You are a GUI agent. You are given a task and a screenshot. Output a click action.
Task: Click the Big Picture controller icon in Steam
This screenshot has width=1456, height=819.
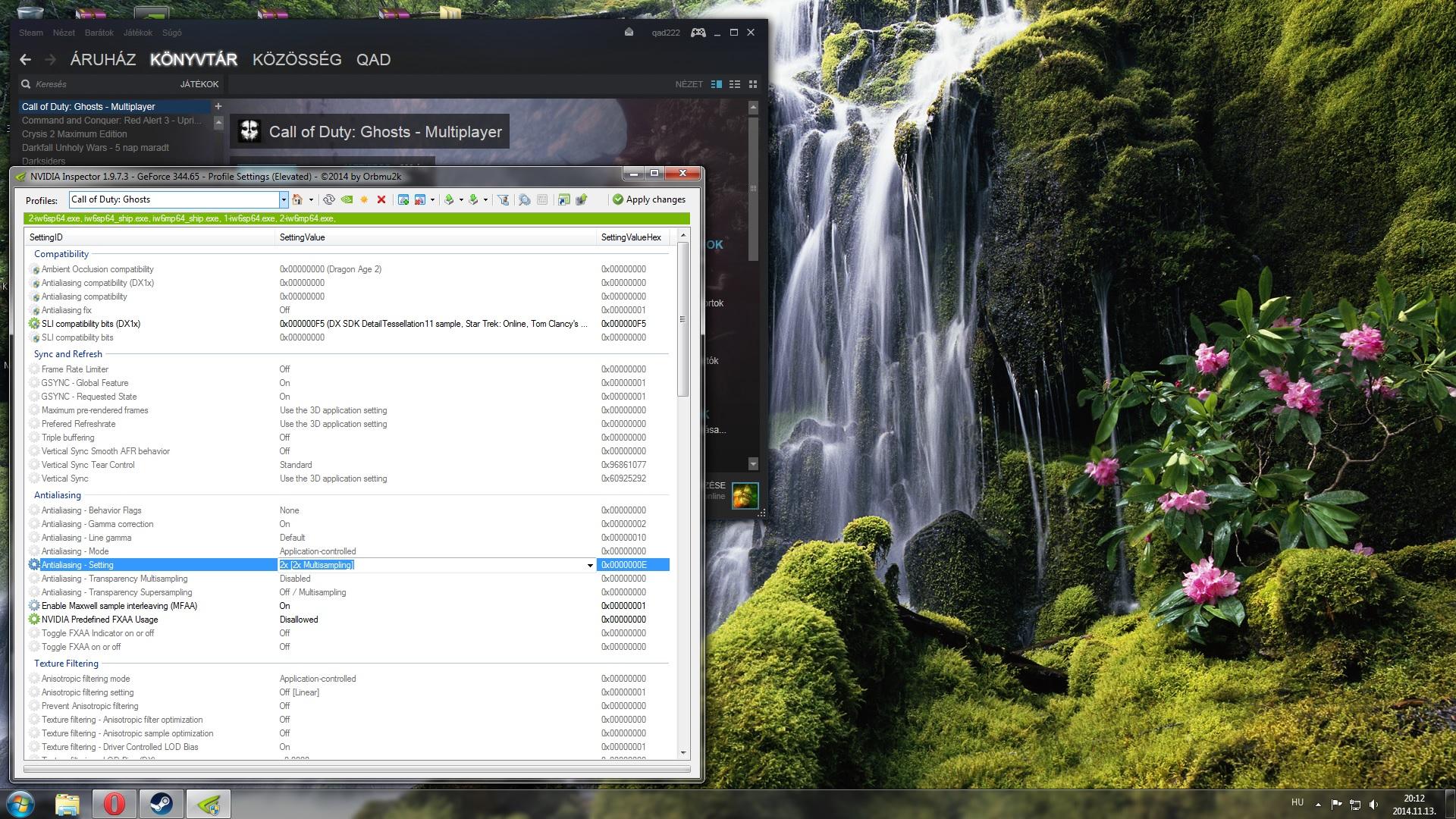[x=698, y=33]
